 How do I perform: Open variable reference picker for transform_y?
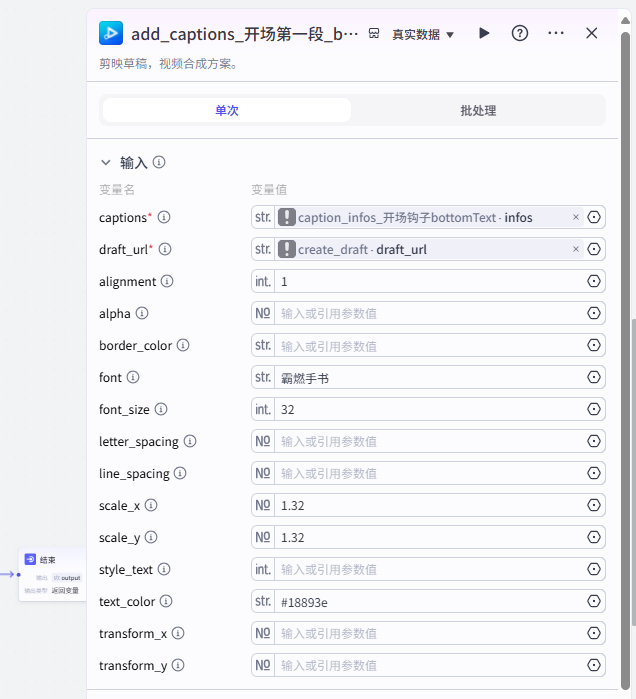(594, 665)
